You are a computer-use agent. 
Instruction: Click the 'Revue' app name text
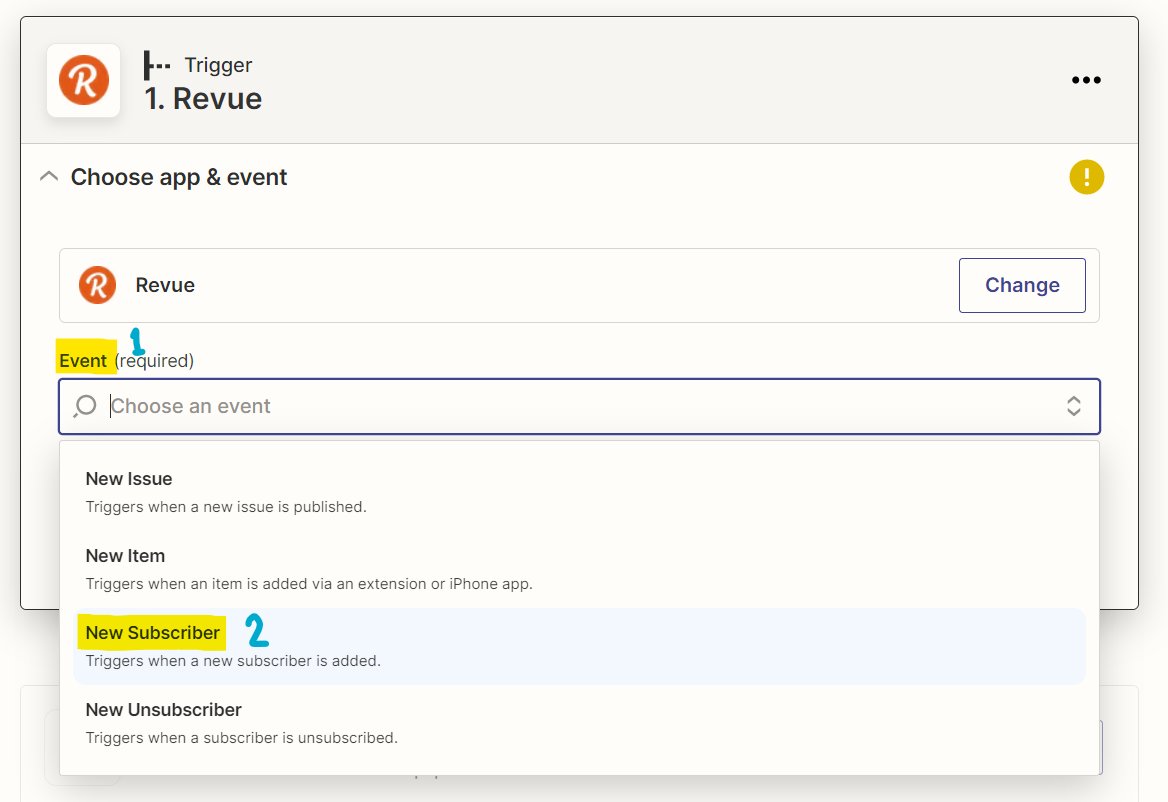(x=165, y=285)
